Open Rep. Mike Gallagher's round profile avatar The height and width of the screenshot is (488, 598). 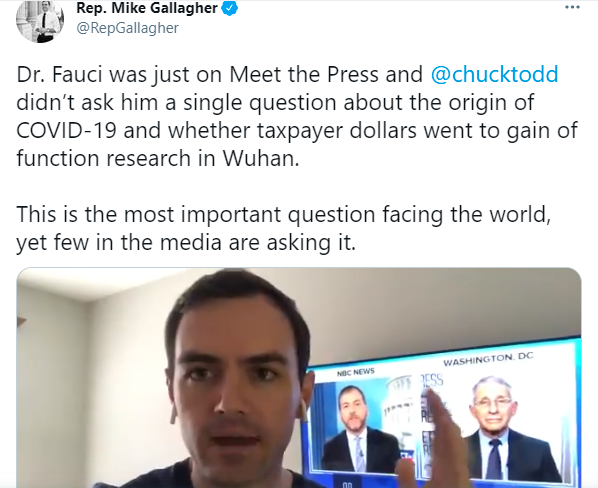(40, 21)
